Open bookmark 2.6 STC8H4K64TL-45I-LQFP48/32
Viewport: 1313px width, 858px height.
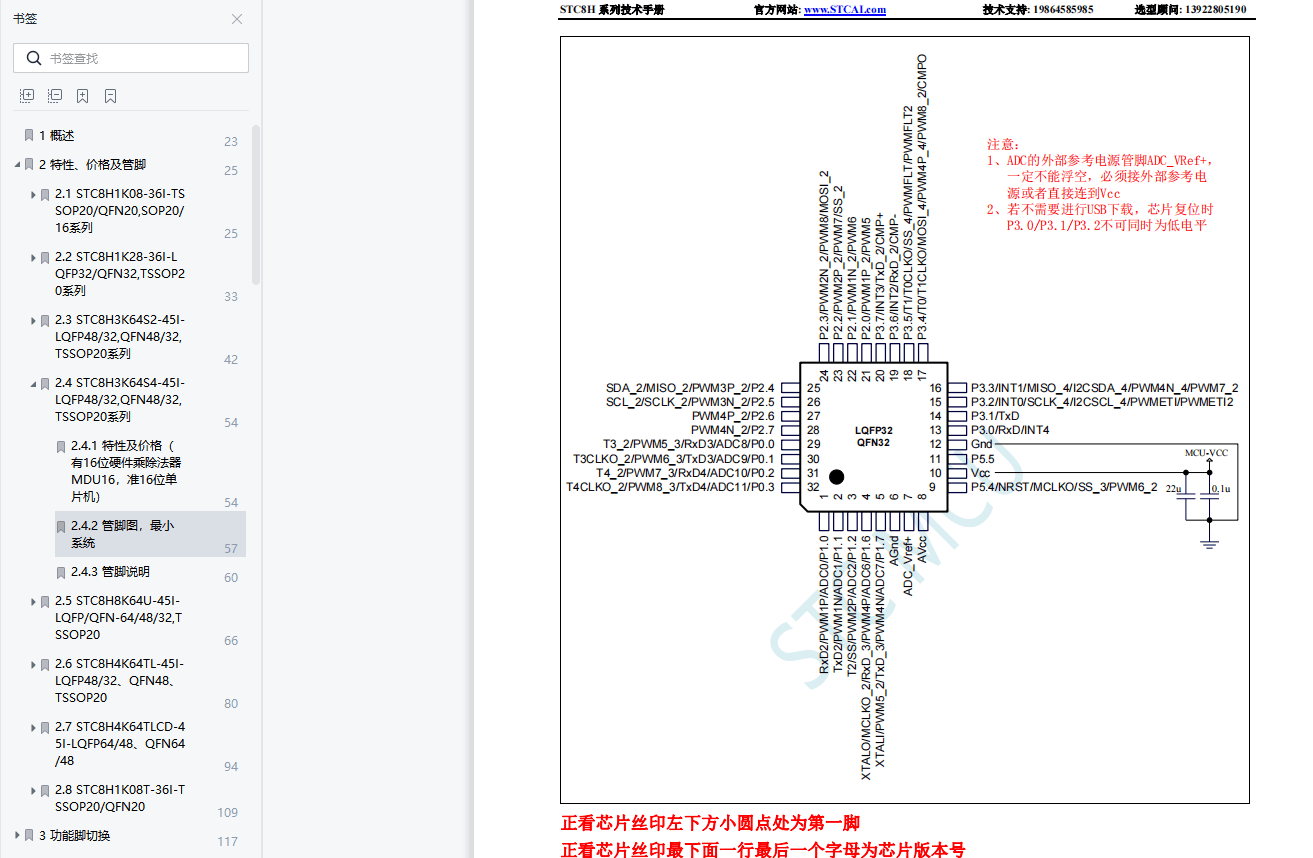point(120,680)
